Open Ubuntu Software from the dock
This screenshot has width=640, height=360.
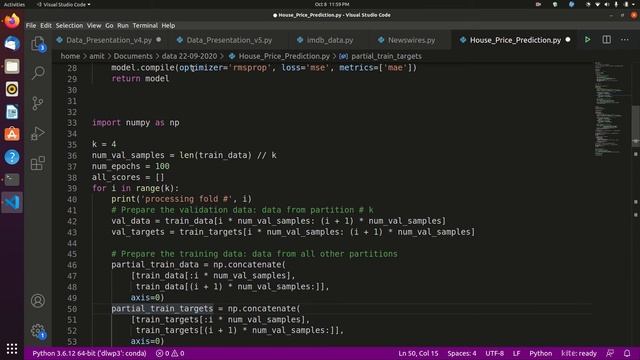(x=12, y=134)
